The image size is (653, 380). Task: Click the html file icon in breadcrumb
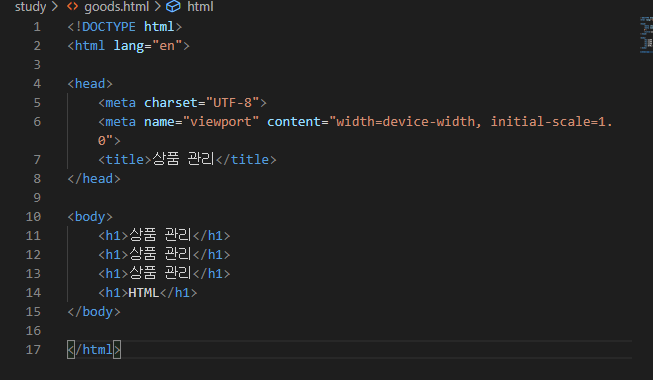(x=73, y=7)
